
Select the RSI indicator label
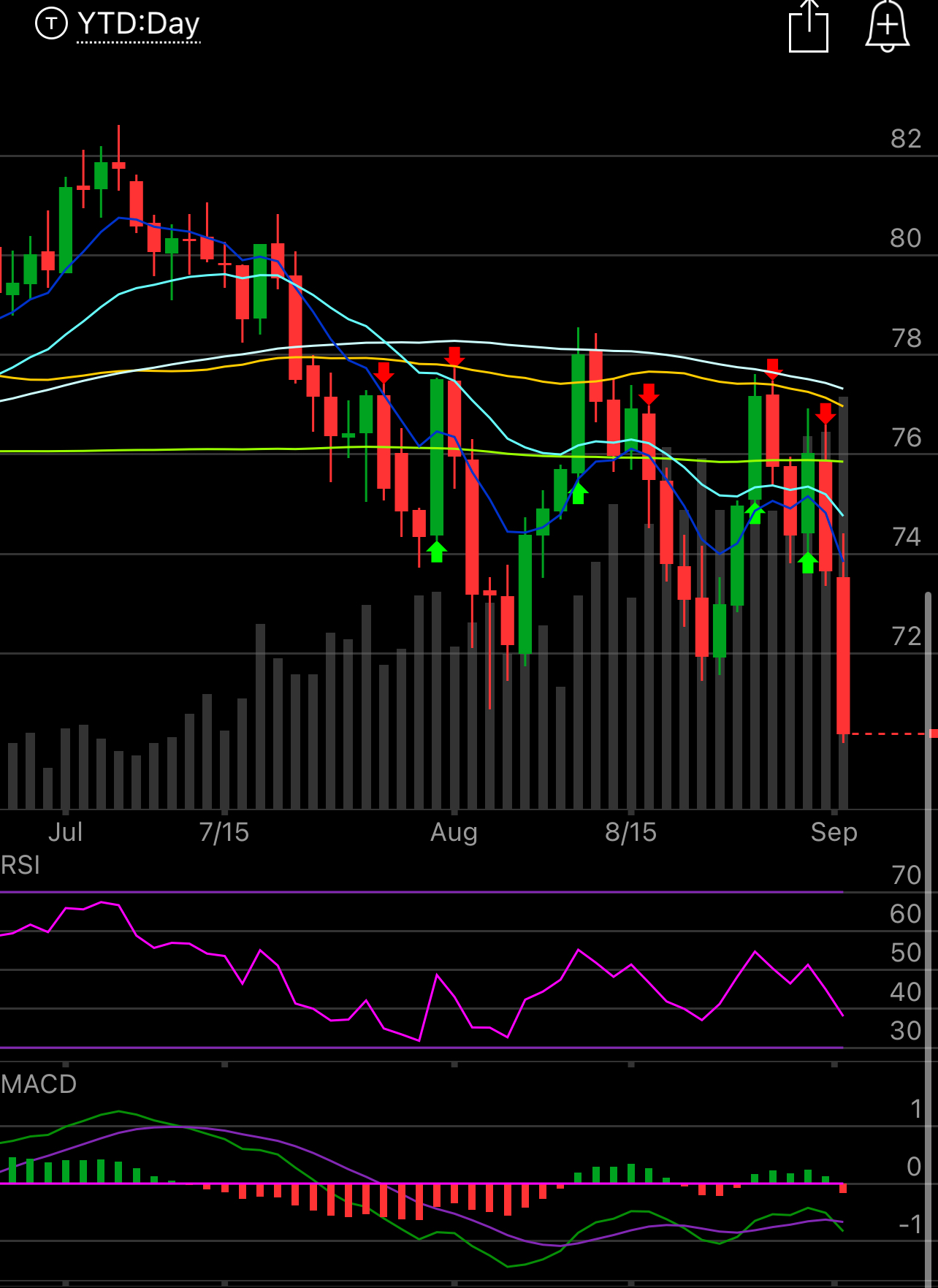coord(20,866)
